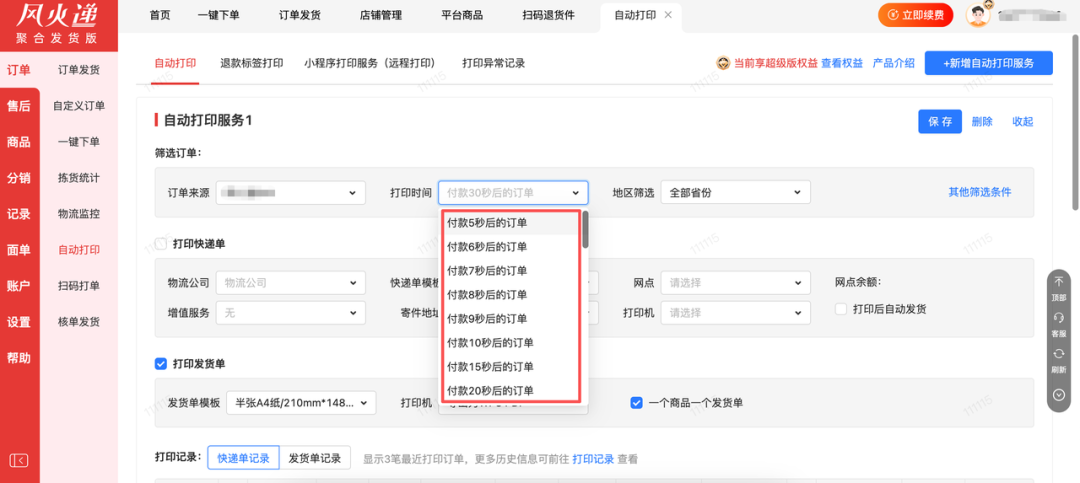Open the 地区筛选 全部省份 dropdown
The image size is (1080, 483).
pos(736,192)
